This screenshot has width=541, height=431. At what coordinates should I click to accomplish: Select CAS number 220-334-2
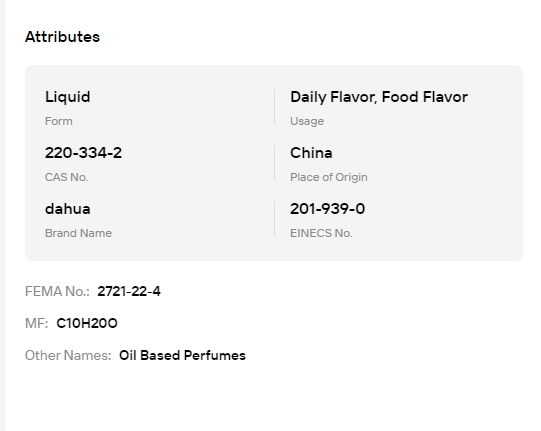click(83, 153)
